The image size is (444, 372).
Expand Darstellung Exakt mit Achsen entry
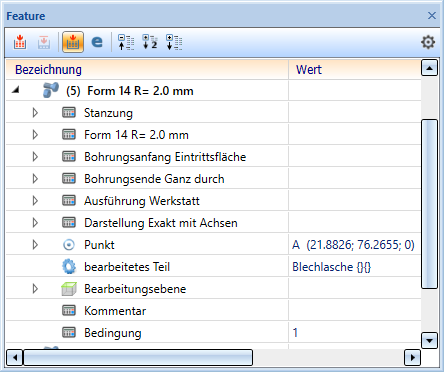tap(35, 223)
